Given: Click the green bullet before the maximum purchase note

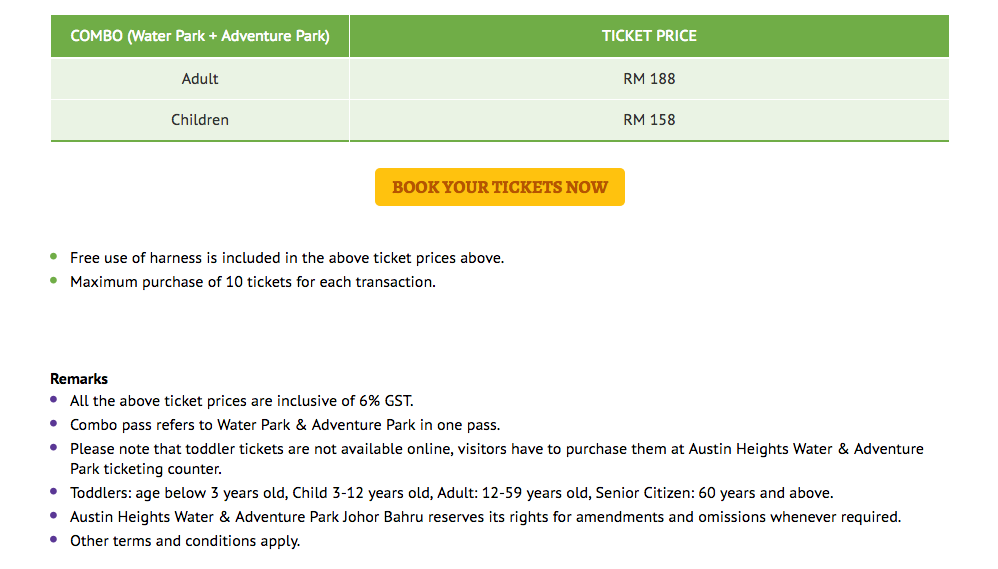Looking at the screenshot, I should (x=54, y=281).
